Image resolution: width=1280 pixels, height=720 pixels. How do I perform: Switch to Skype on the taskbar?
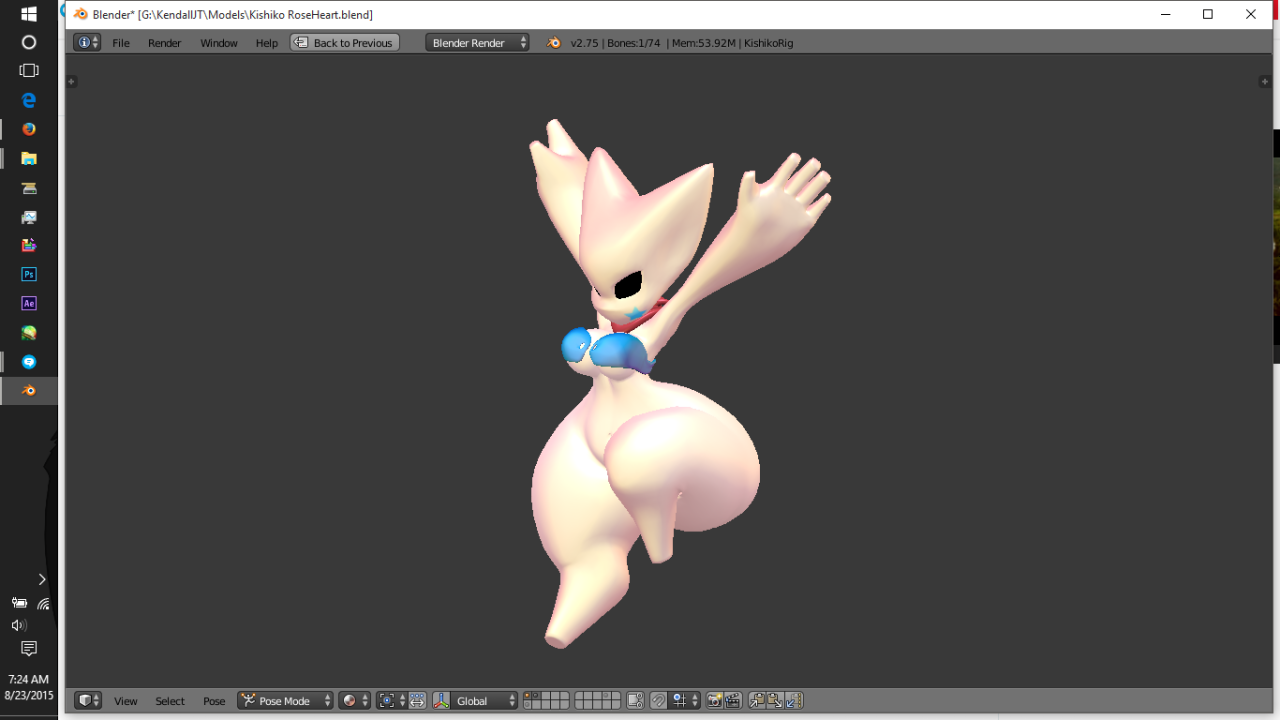(x=29, y=361)
